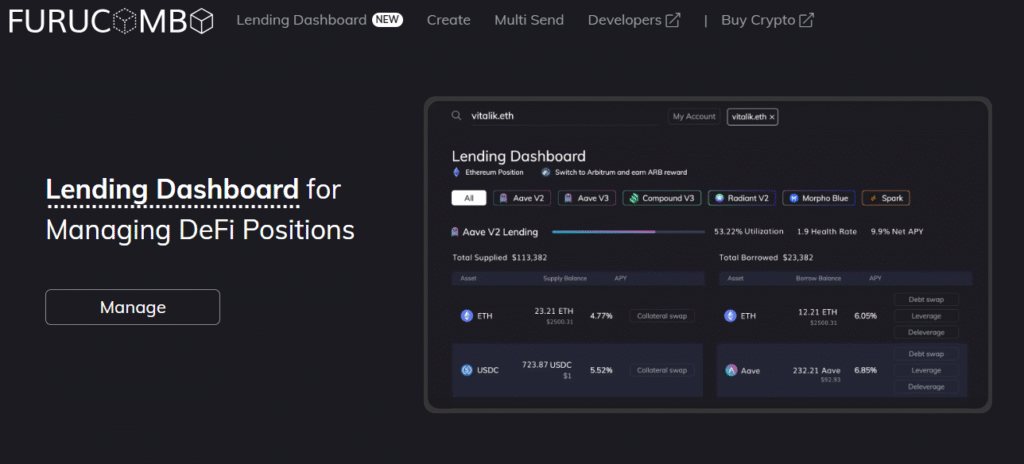Open the Lending Dashboard nav item

pyautogui.click(x=301, y=20)
